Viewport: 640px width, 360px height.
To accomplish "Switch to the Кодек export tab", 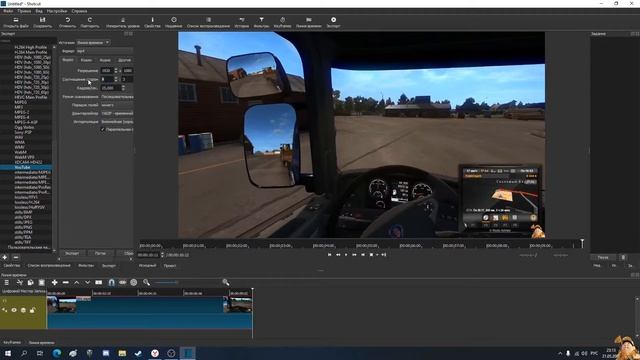I will tap(86, 60).
